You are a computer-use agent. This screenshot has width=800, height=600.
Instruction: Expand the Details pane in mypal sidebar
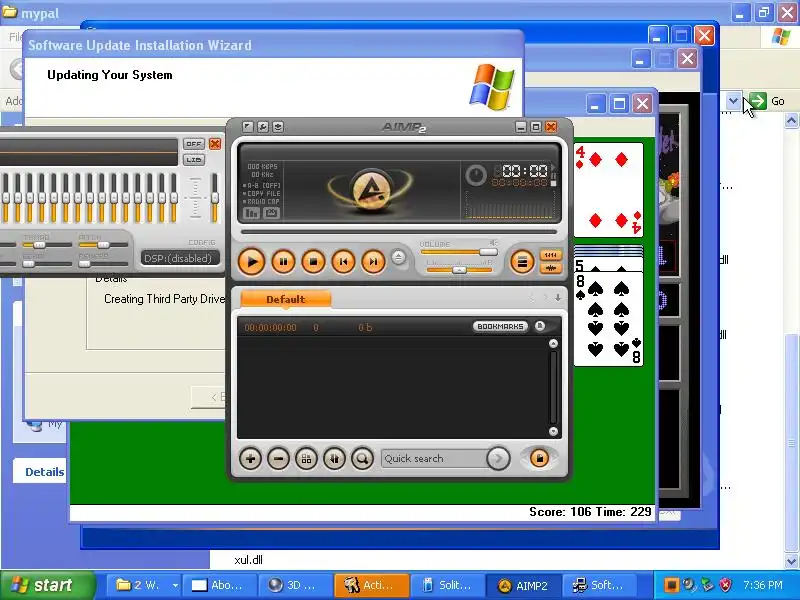(45, 472)
